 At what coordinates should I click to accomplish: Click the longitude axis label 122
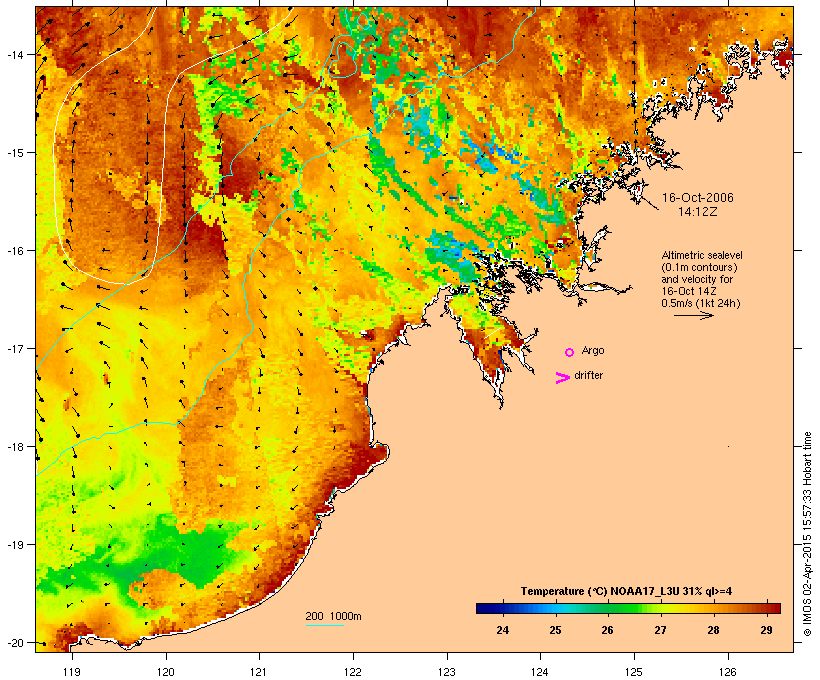[x=353, y=672]
